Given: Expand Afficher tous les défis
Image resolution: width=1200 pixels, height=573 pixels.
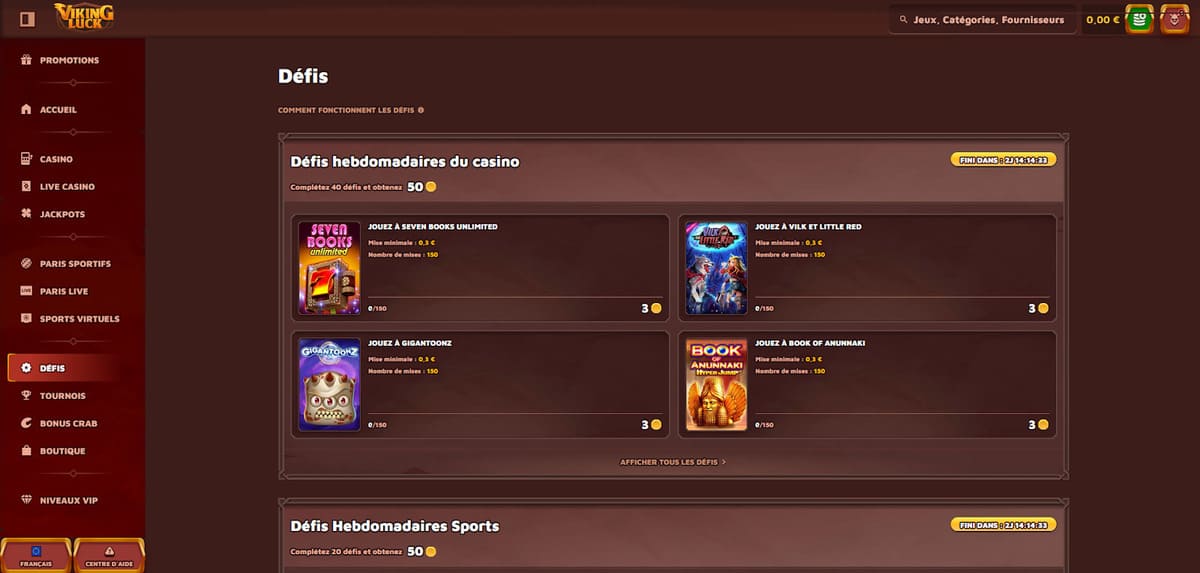Looking at the screenshot, I should click(673, 462).
